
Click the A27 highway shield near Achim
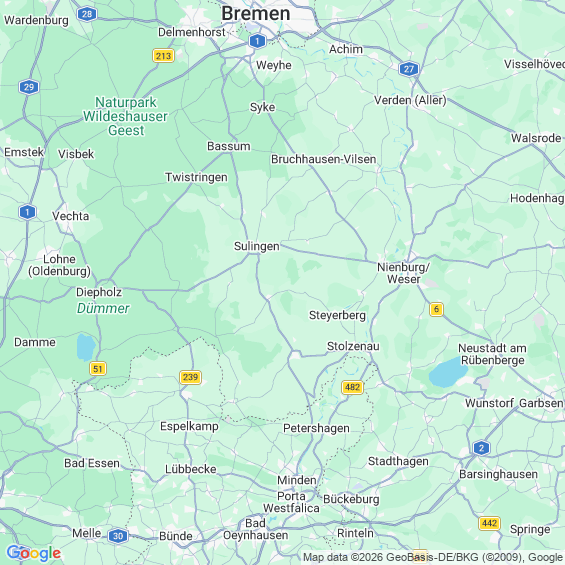click(409, 69)
